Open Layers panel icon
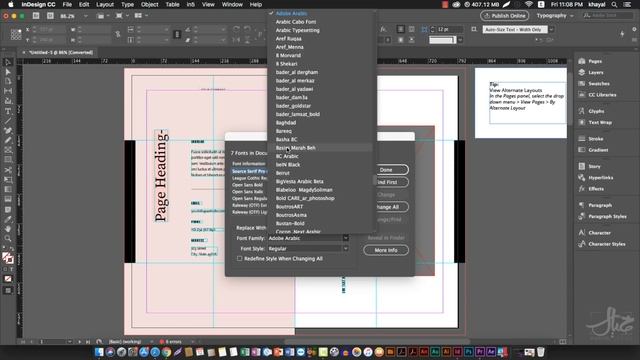The width and height of the screenshot is (640, 360). (x=582, y=72)
